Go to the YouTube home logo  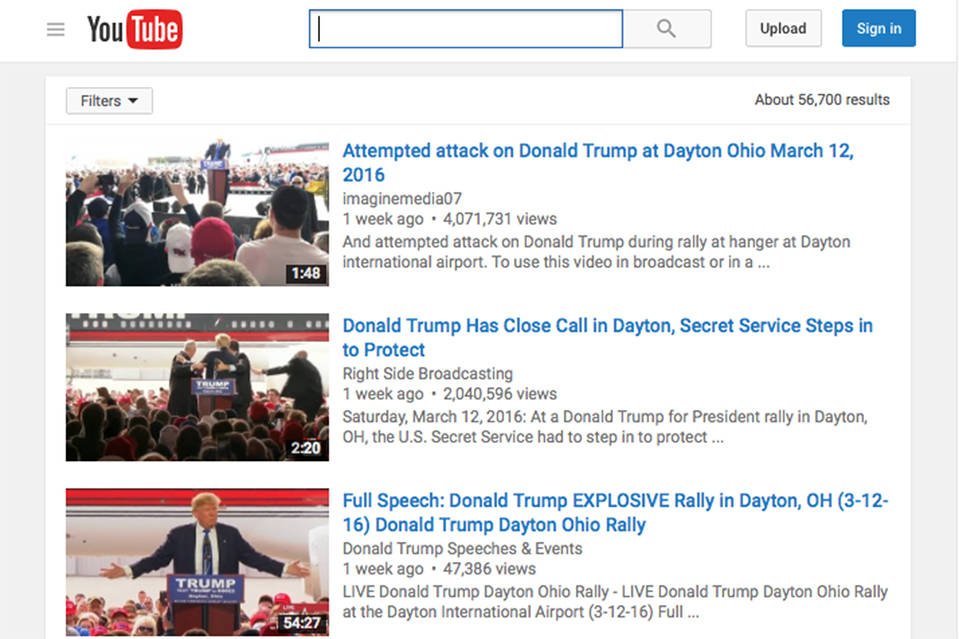coord(135,29)
